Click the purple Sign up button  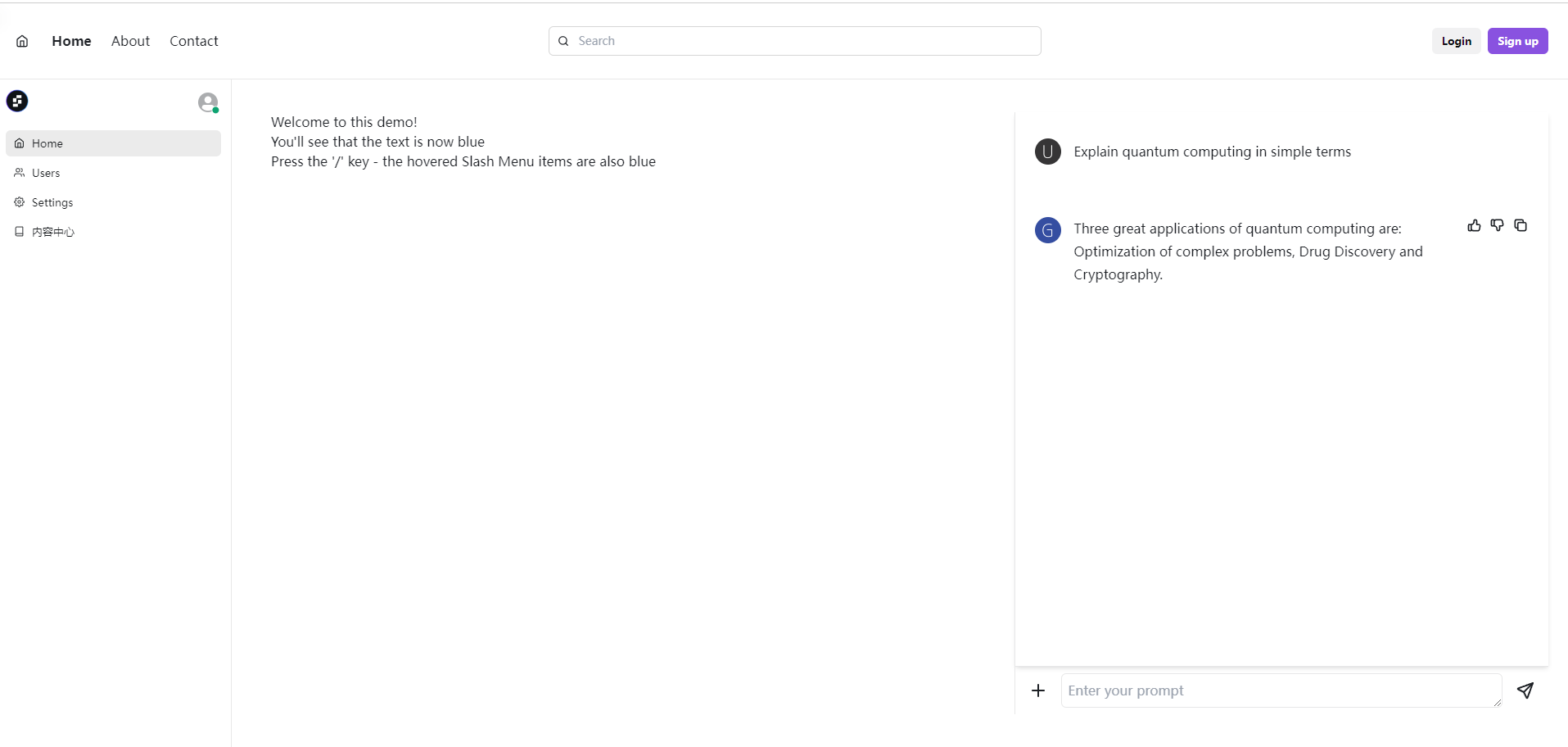(x=1517, y=41)
